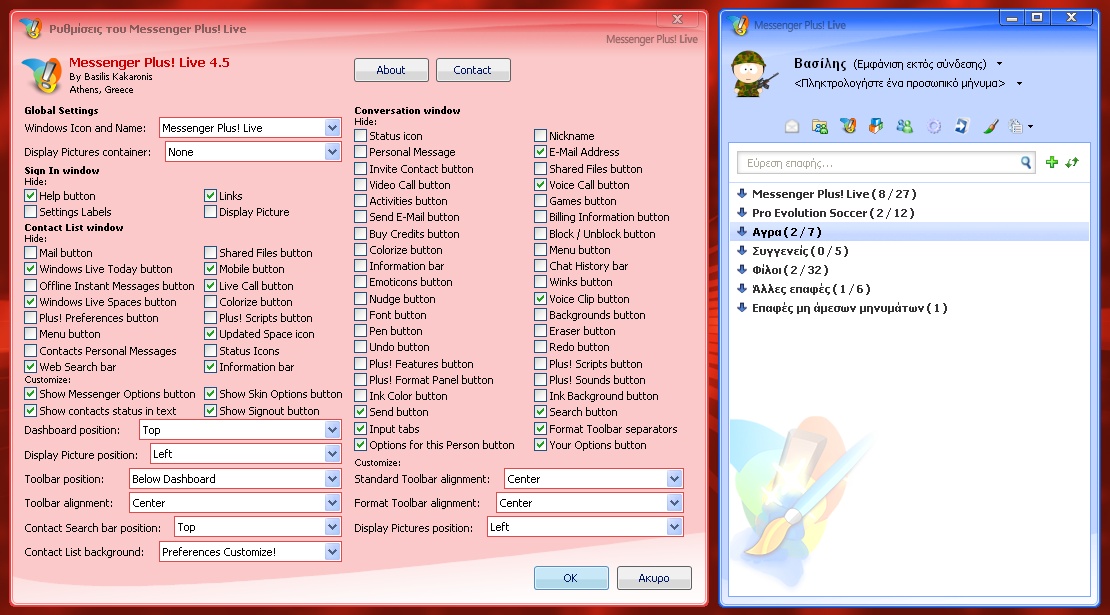The image size is (1110, 615).
Task: Click the Messenger Plus logo in settings title bar
Action: (32, 28)
